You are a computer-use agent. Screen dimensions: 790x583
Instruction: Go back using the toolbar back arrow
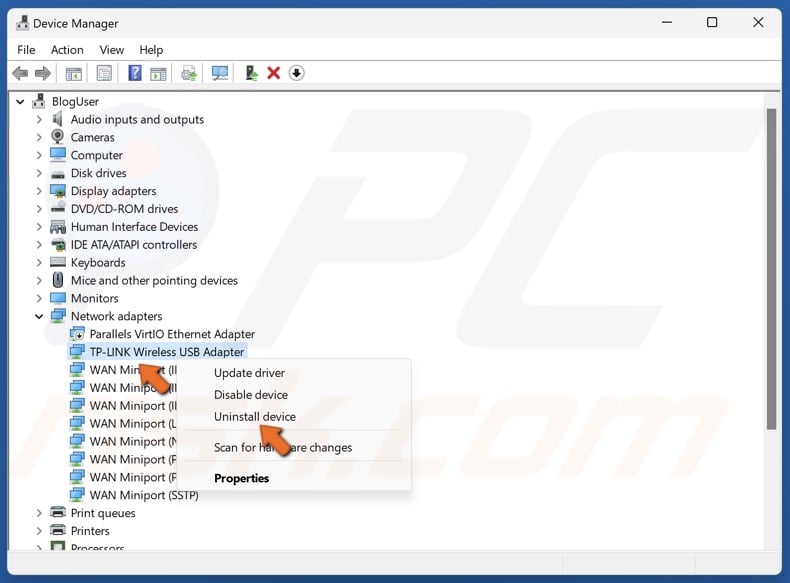pyautogui.click(x=20, y=74)
